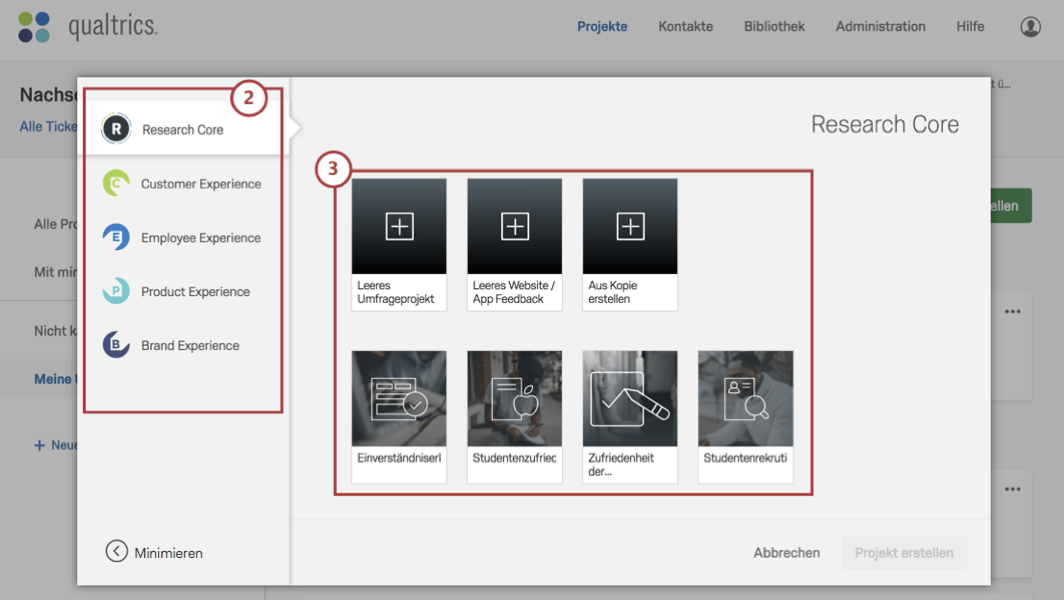Click plus icon on Leeres Umfrageprojekt tile
This screenshot has height=600, width=1064.
point(399,226)
